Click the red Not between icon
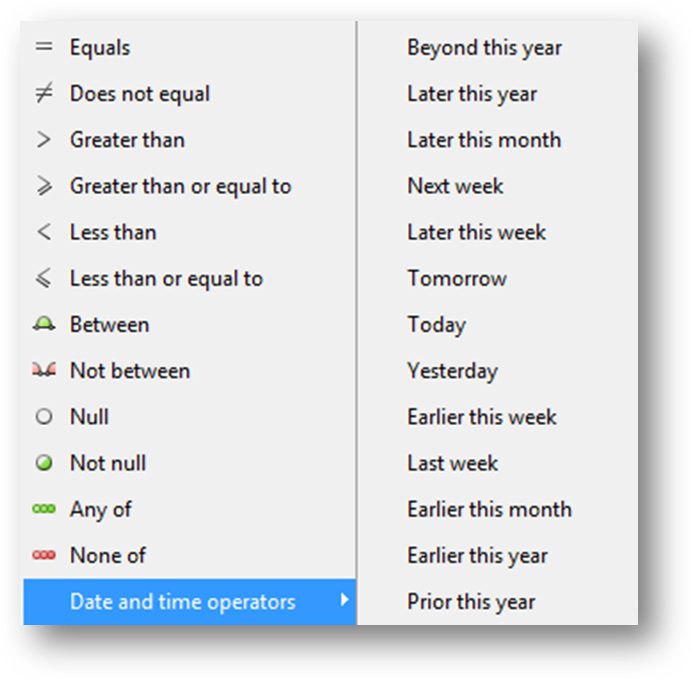692x680 pixels. (x=44, y=370)
